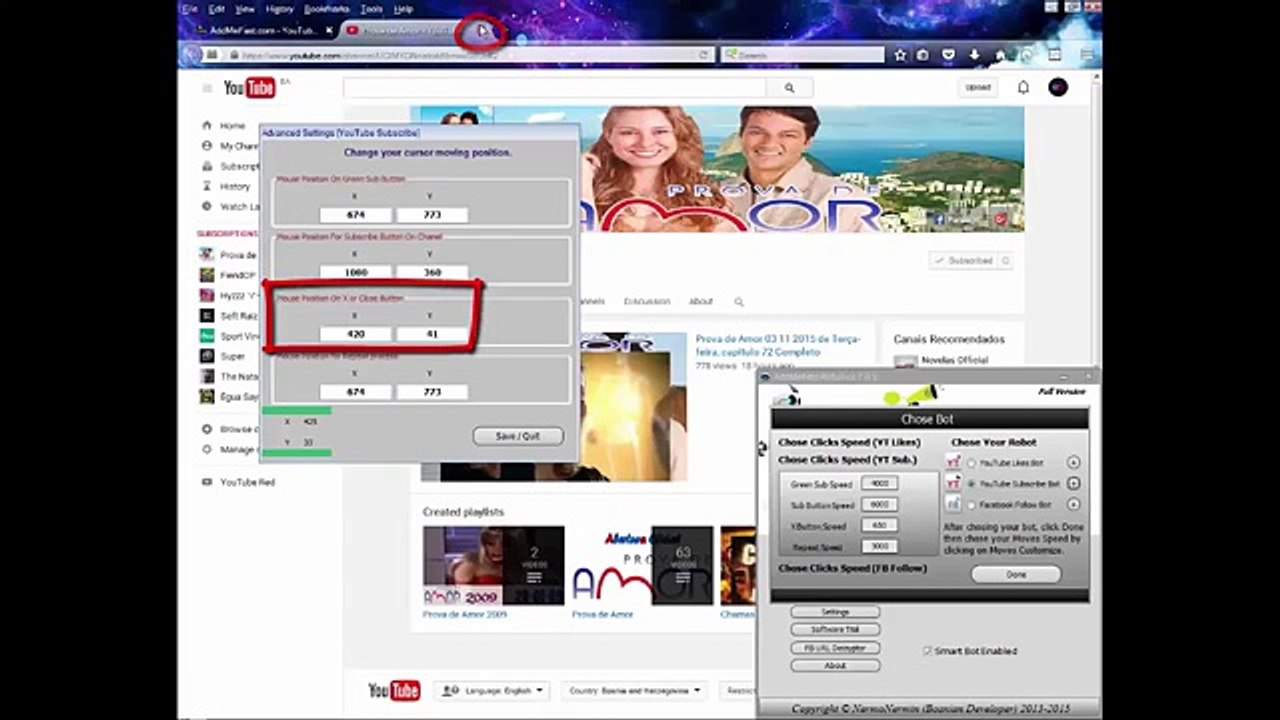1280x720 pixels.
Task: Click the Firefox URL address bar
Action: (x=460, y=55)
